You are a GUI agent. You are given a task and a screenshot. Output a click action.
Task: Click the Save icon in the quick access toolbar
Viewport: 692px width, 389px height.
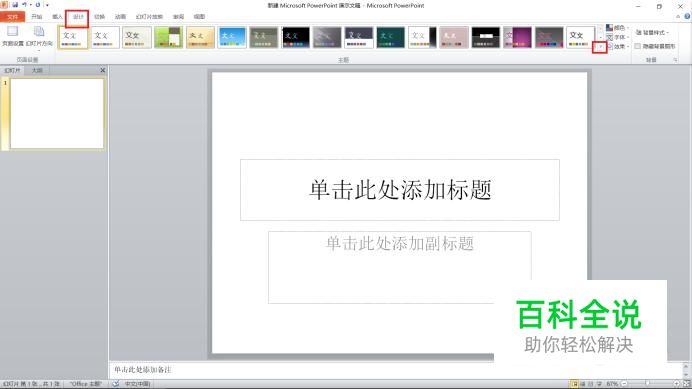tap(15, 5)
